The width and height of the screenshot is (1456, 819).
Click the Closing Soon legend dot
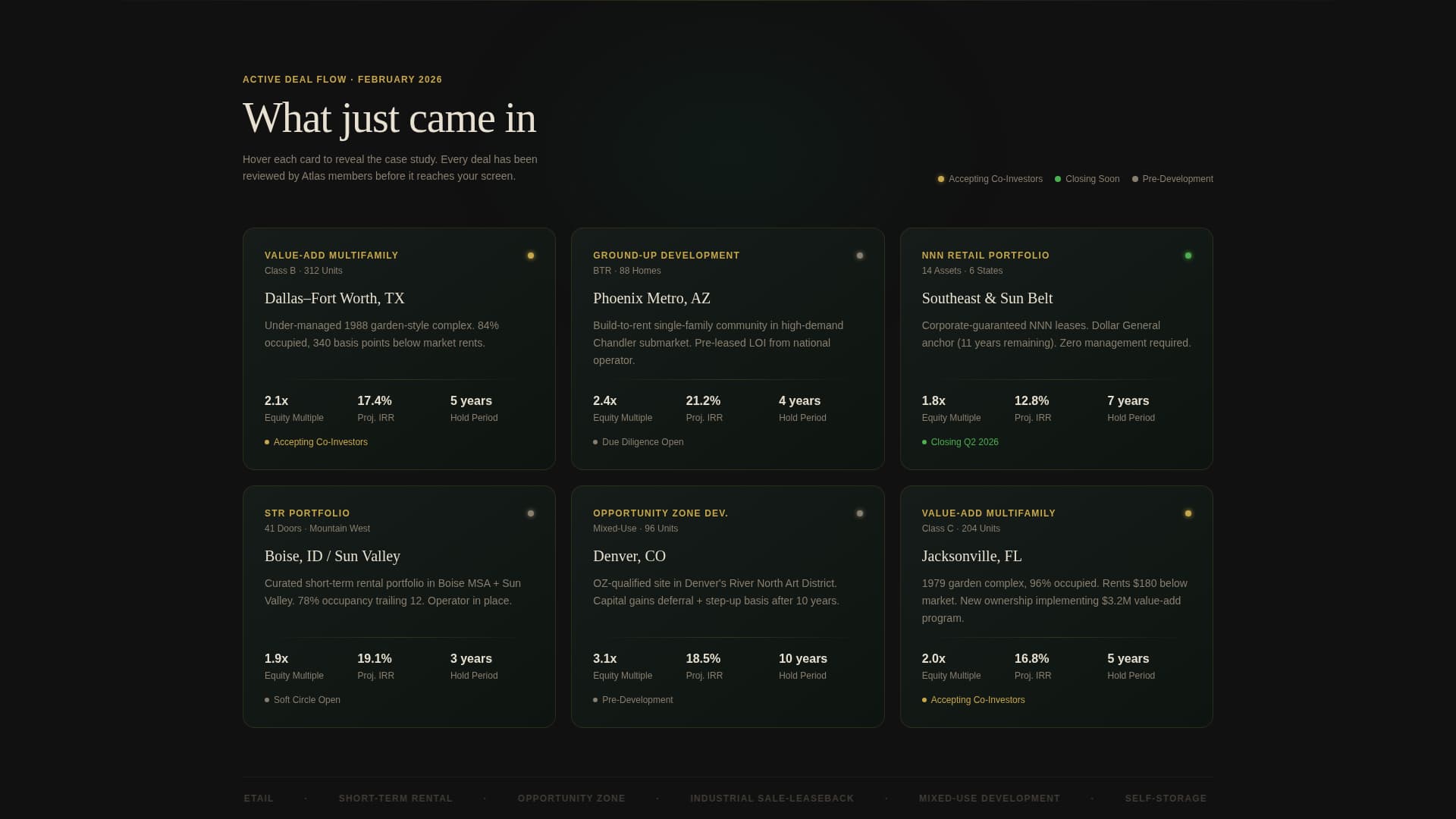[x=1057, y=179]
